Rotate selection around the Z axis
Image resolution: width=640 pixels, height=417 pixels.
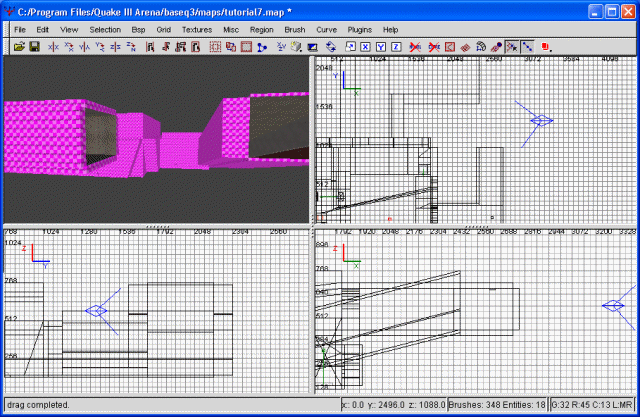(131, 47)
